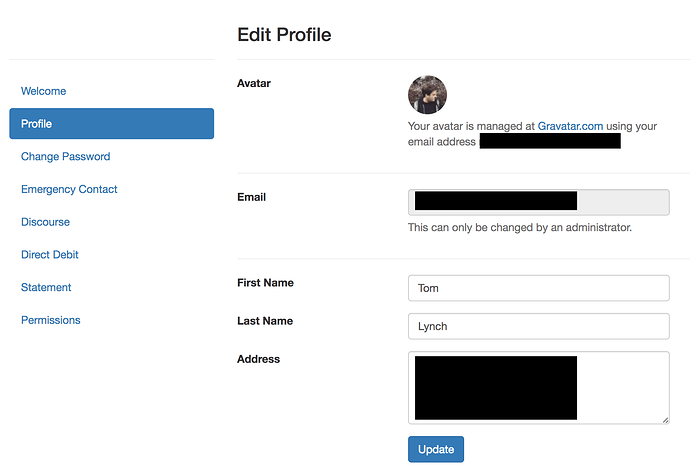Open Emergency Contact settings
The image size is (690, 475).
tap(69, 189)
